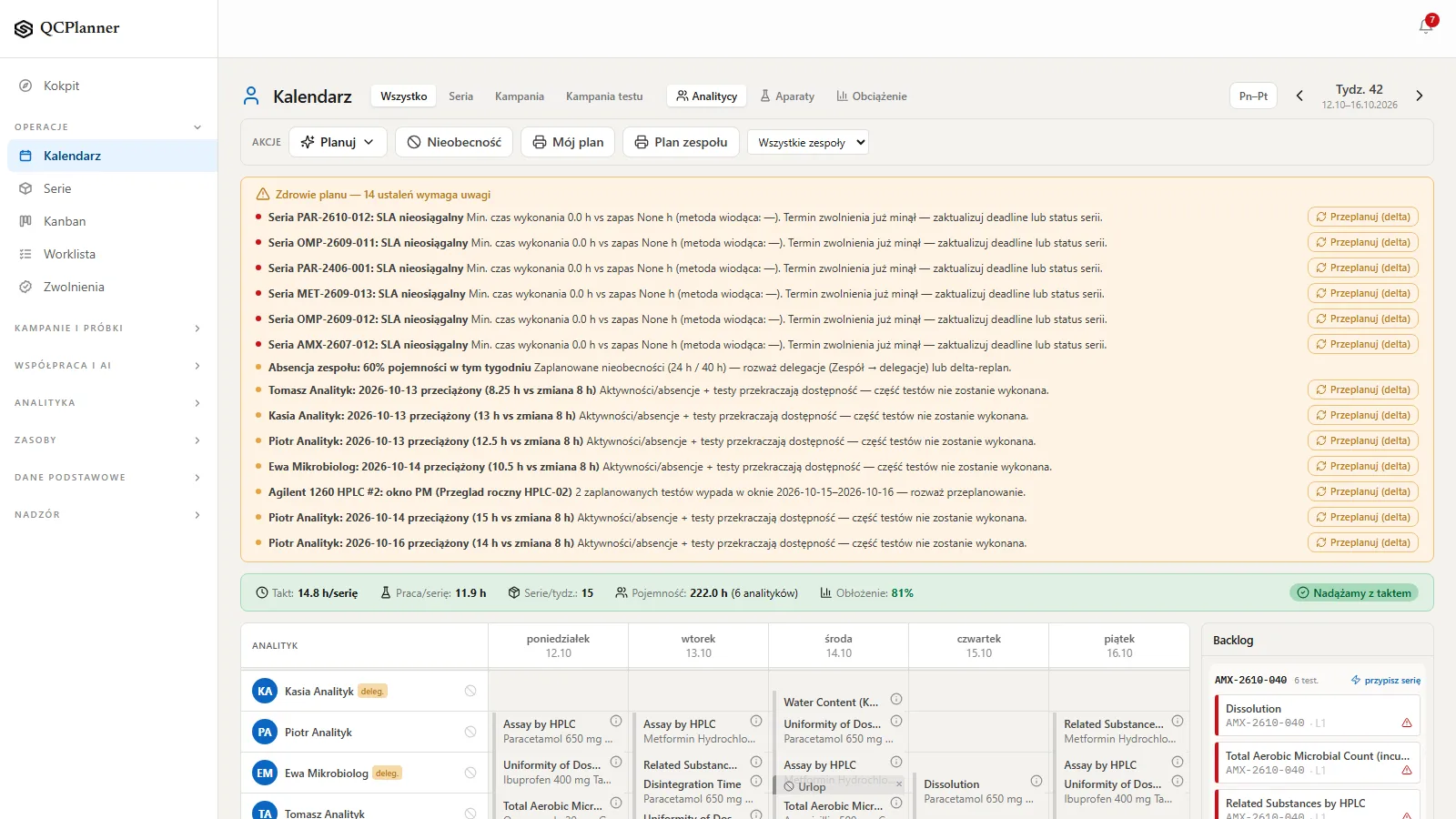Open notifications bell icon
This screenshot has height=819, width=1456.
(x=1426, y=26)
